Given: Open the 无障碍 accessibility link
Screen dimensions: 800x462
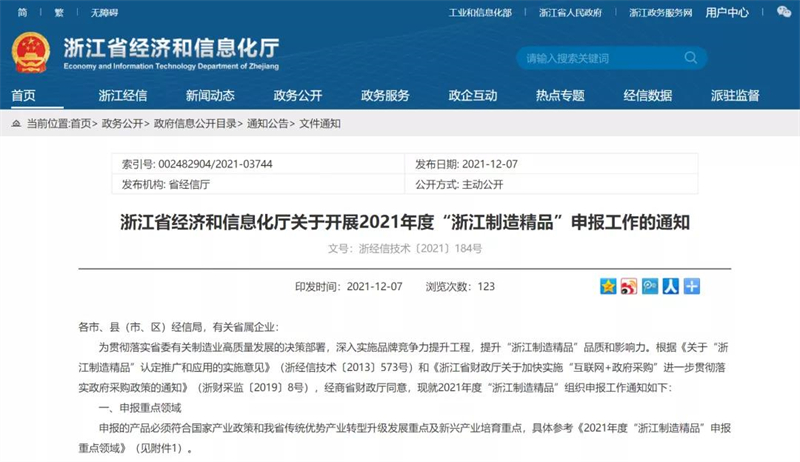Looking at the screenshot, I should tap(104, 12).
